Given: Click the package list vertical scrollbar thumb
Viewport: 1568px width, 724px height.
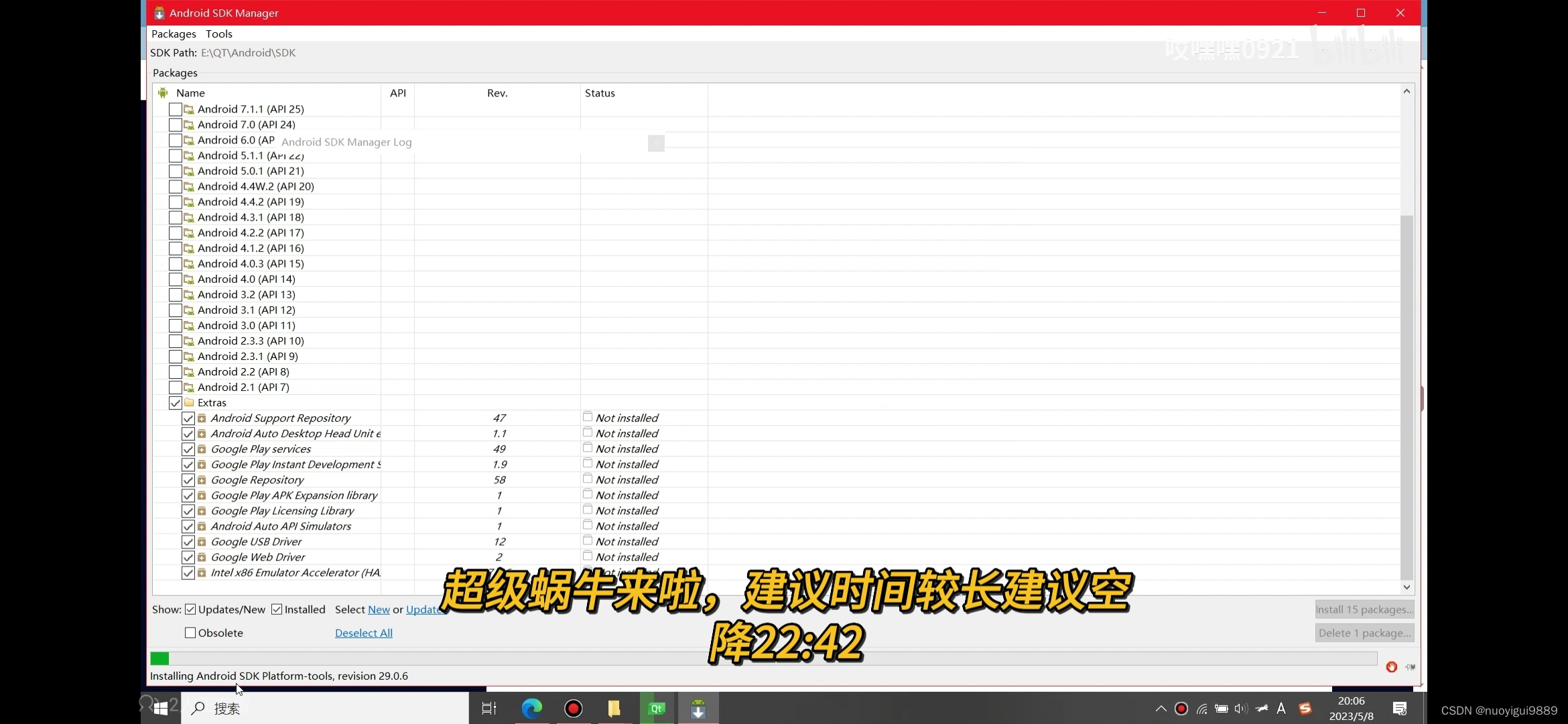Looking at the screenshot, I should coord(1407,397).
